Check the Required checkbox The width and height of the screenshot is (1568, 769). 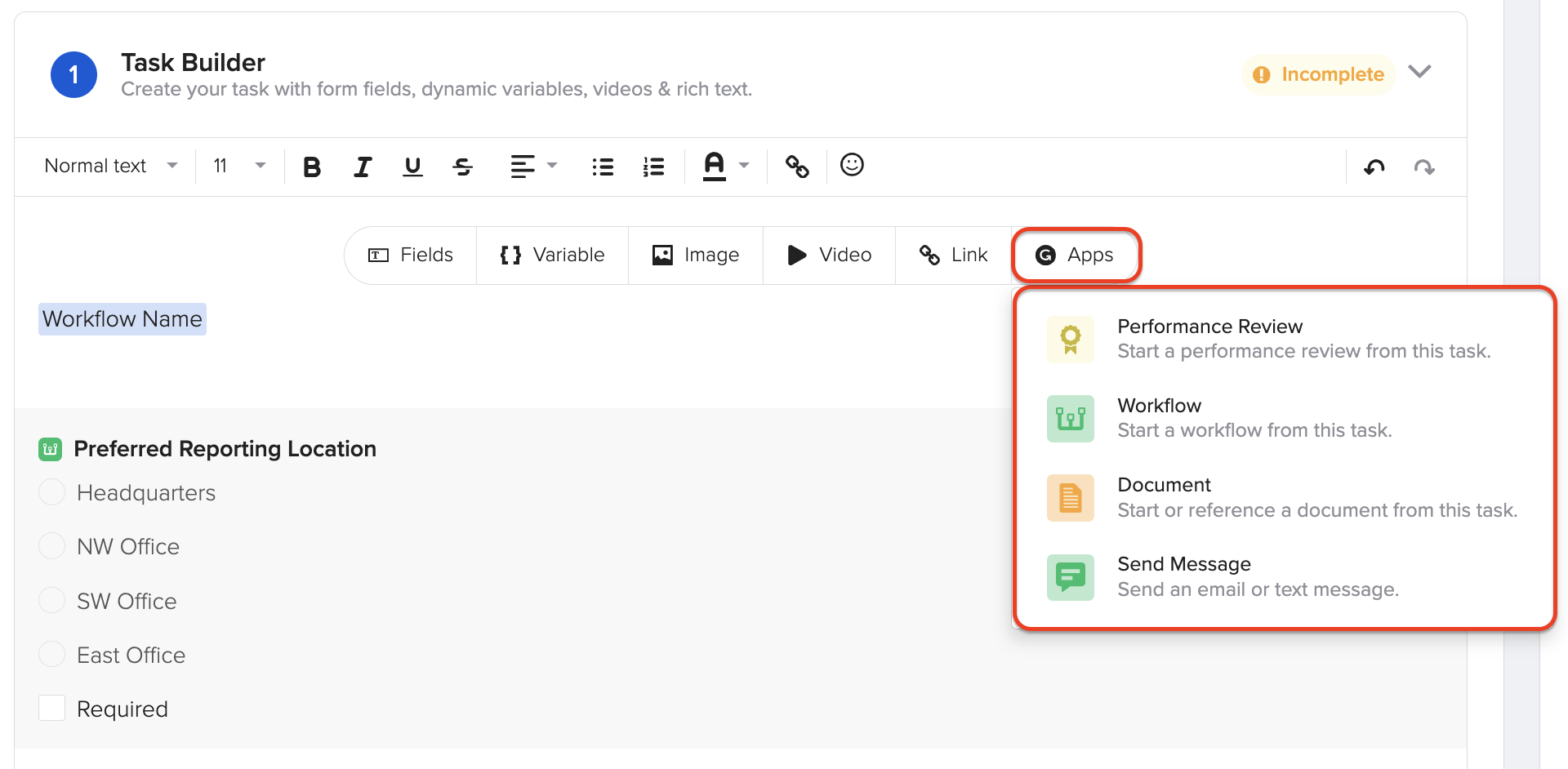click(x=51, y=708)
